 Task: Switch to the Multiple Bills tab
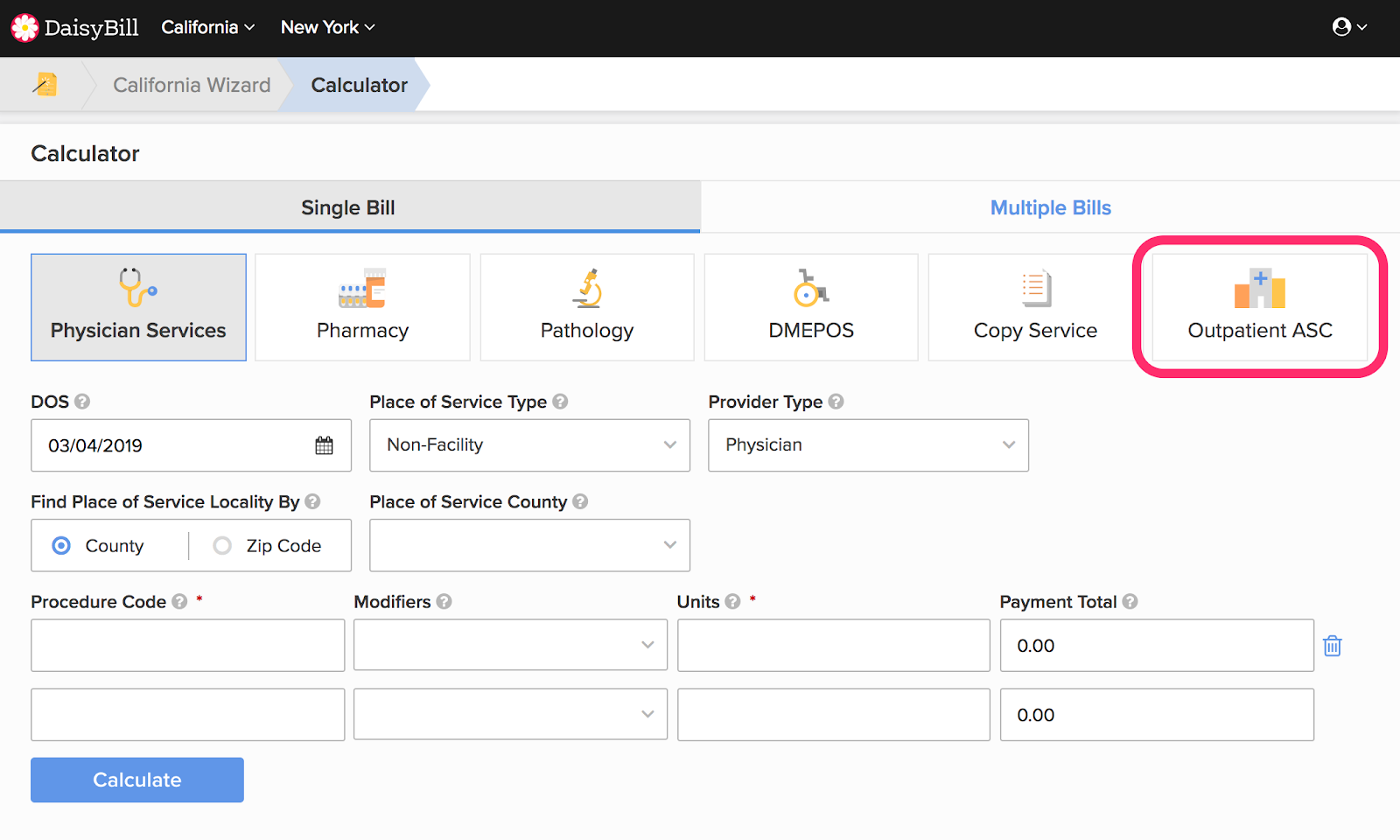click(1050, 207)
